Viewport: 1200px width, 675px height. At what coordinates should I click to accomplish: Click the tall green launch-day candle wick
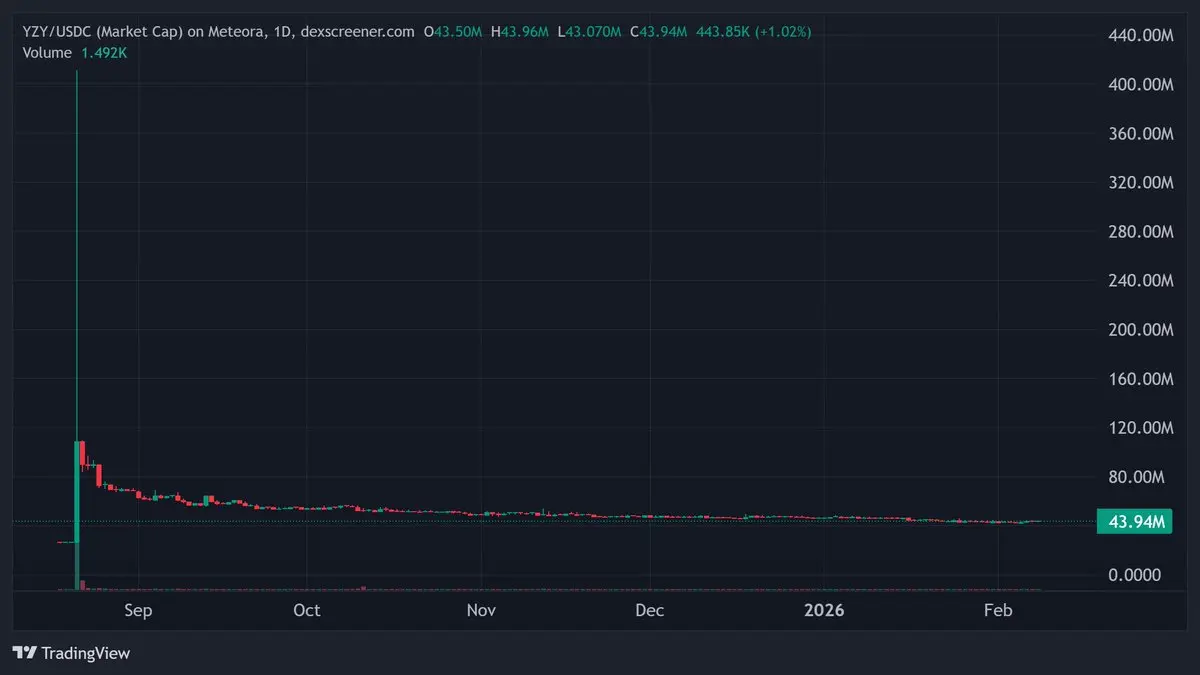coord(77,255)
